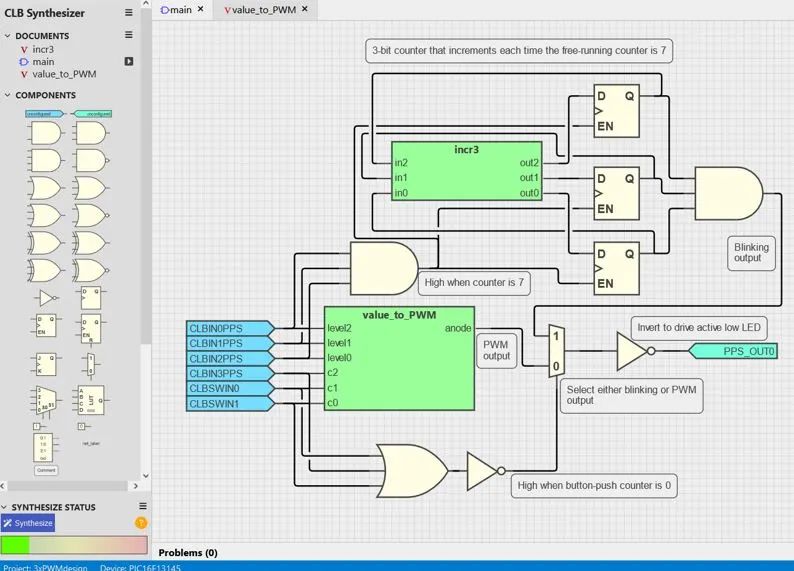Open incr3 document in the tree
794x571 pixels.
[x=43, y=49]
